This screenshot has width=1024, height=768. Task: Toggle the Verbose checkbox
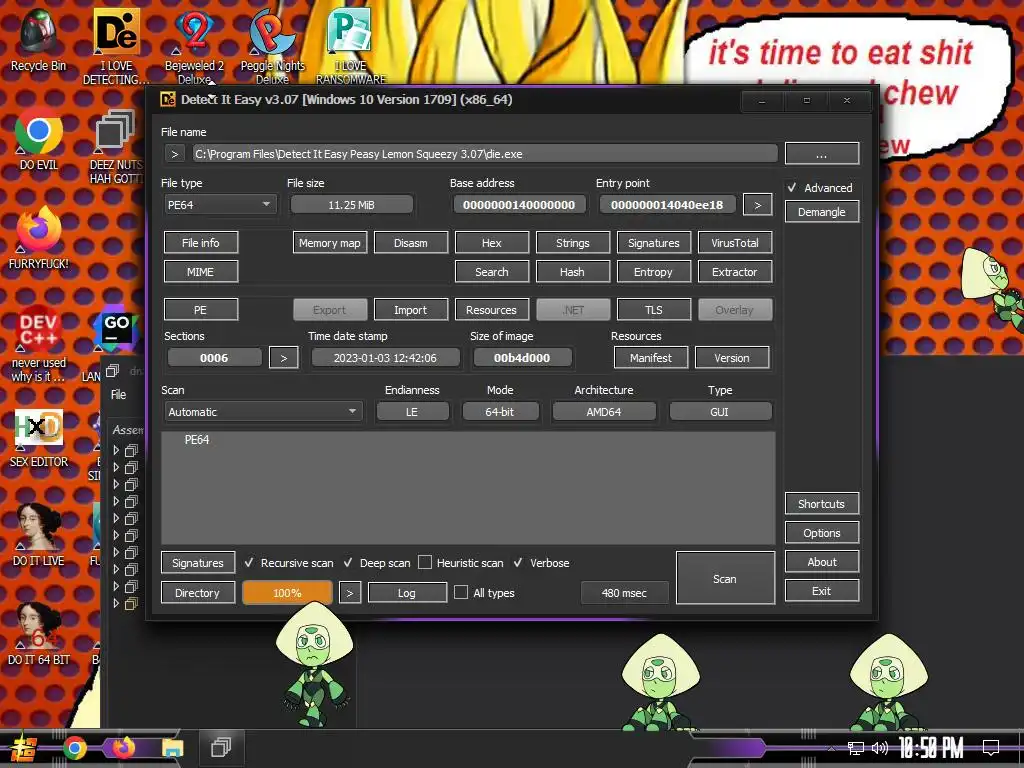coord(518,562)
